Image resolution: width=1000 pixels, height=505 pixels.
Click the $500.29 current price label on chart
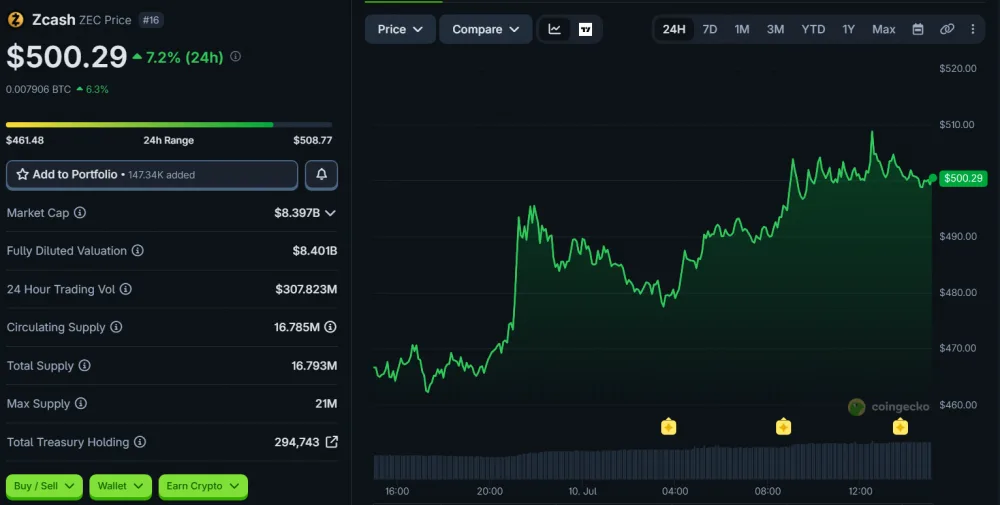[x=963, y=178]
